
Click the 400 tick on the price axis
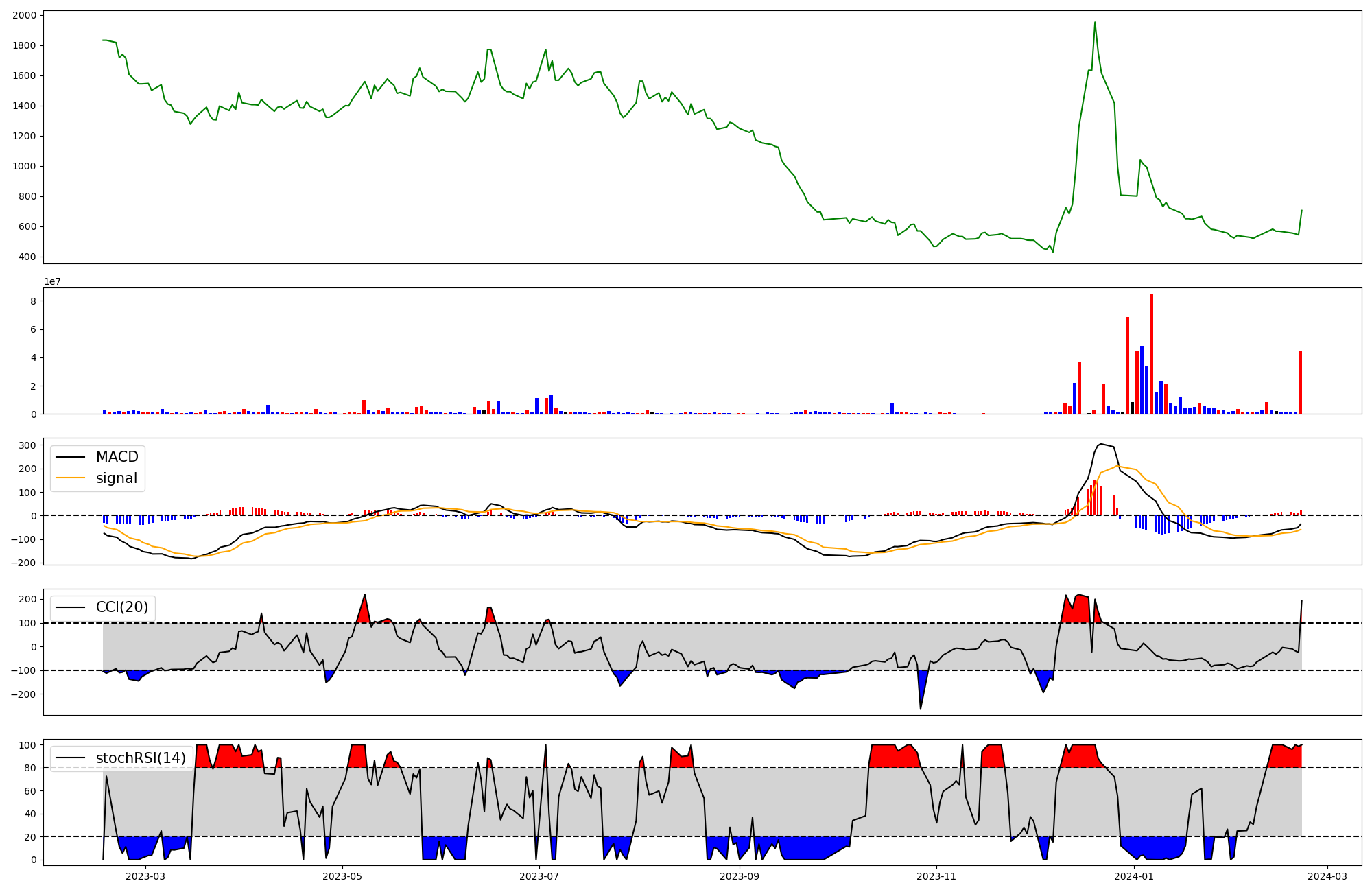[28, 257]
